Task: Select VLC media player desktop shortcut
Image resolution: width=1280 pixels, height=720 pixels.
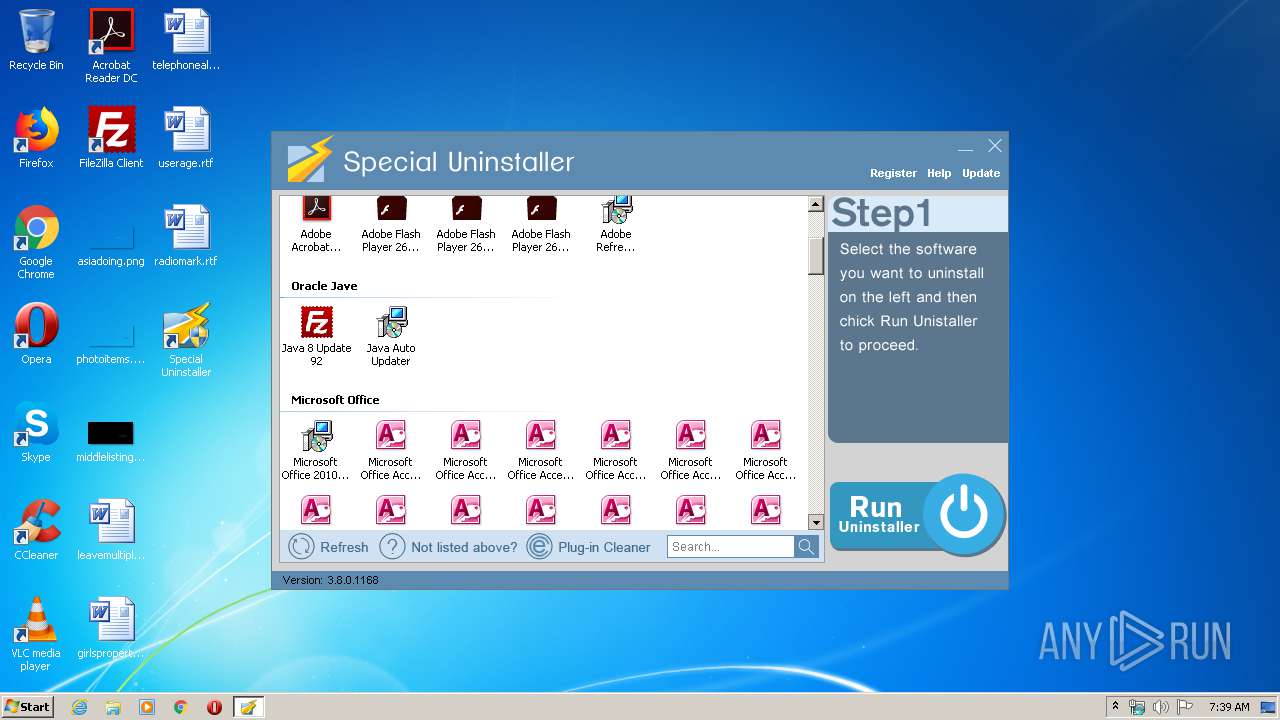Action: pyautogui.click(x=36, y=634)
